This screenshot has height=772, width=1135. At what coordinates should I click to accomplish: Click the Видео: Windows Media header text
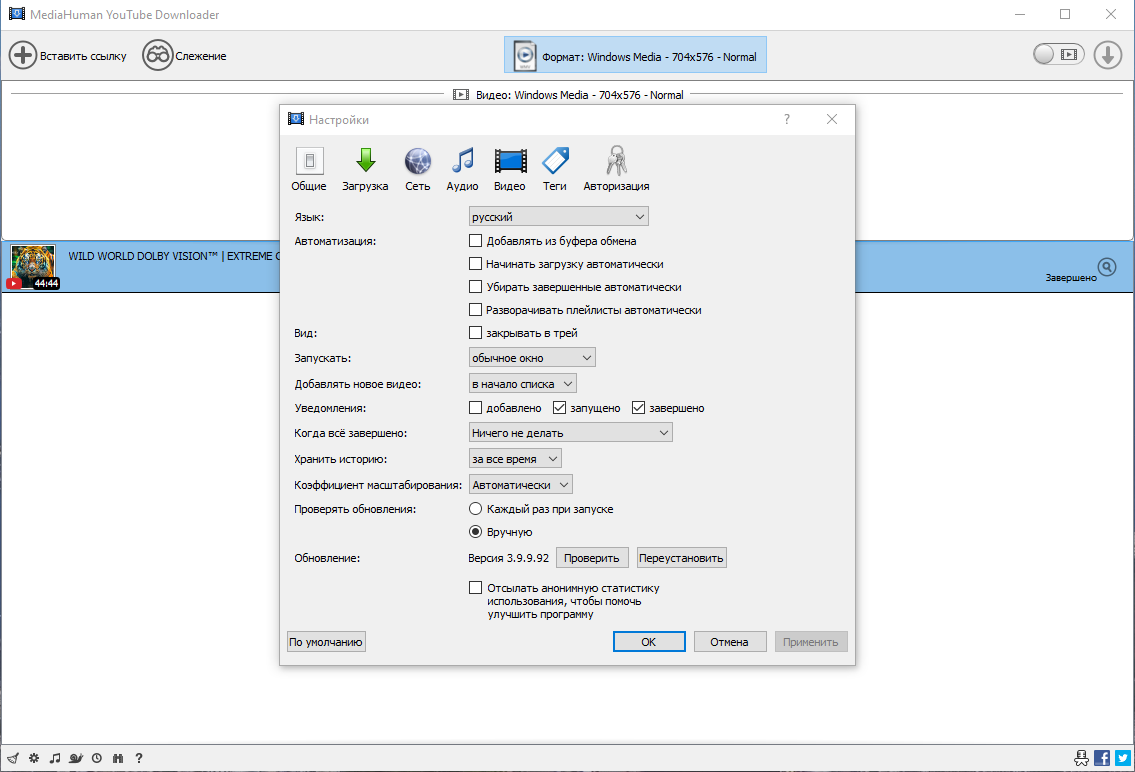click(580, 95)
